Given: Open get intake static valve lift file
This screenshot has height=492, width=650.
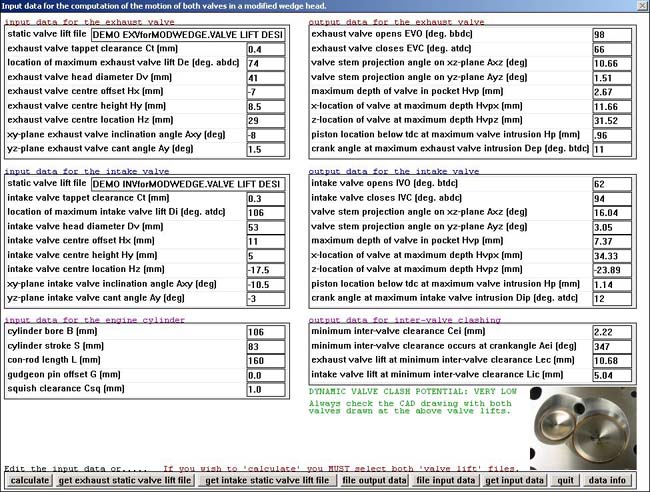Looking at the screenshot, I should tap(267, 480).
